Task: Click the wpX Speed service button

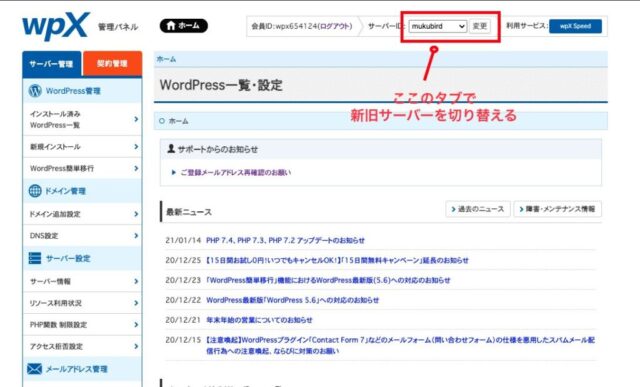Action: [575, 26]
